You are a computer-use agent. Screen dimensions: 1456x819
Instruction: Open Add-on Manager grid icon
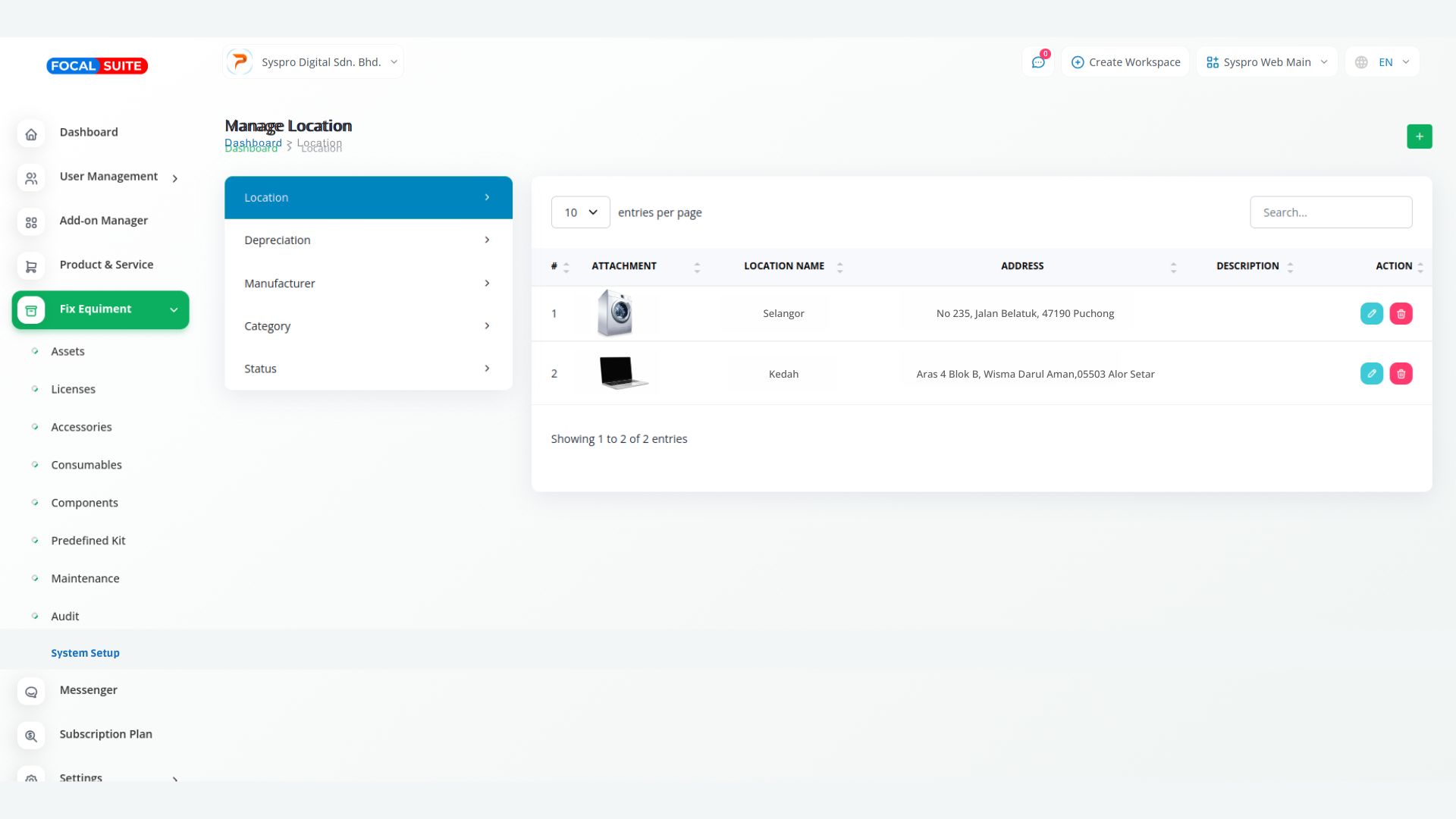tap(31, 222)
